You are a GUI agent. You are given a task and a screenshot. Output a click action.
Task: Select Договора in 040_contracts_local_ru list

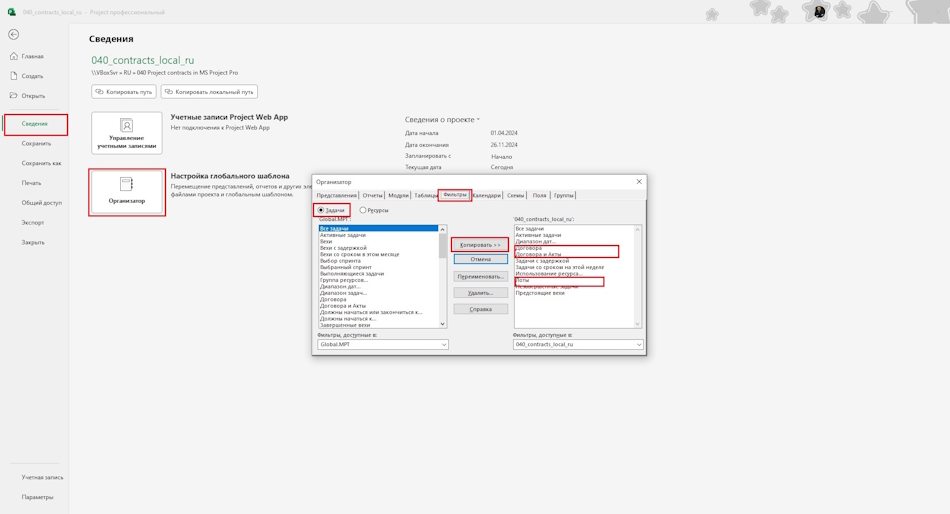pyautogui.click(x=529, y=248)
